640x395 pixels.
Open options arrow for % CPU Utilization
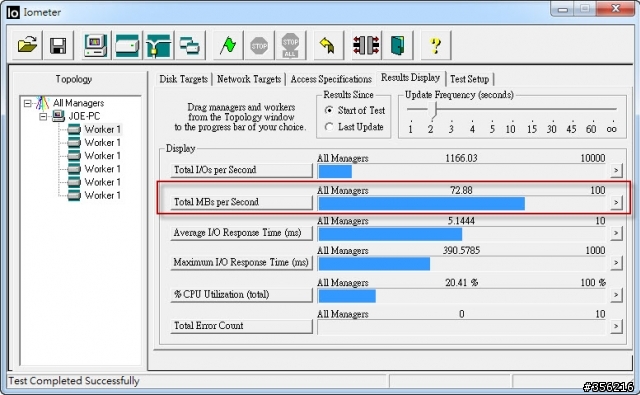tap(616, 295)
